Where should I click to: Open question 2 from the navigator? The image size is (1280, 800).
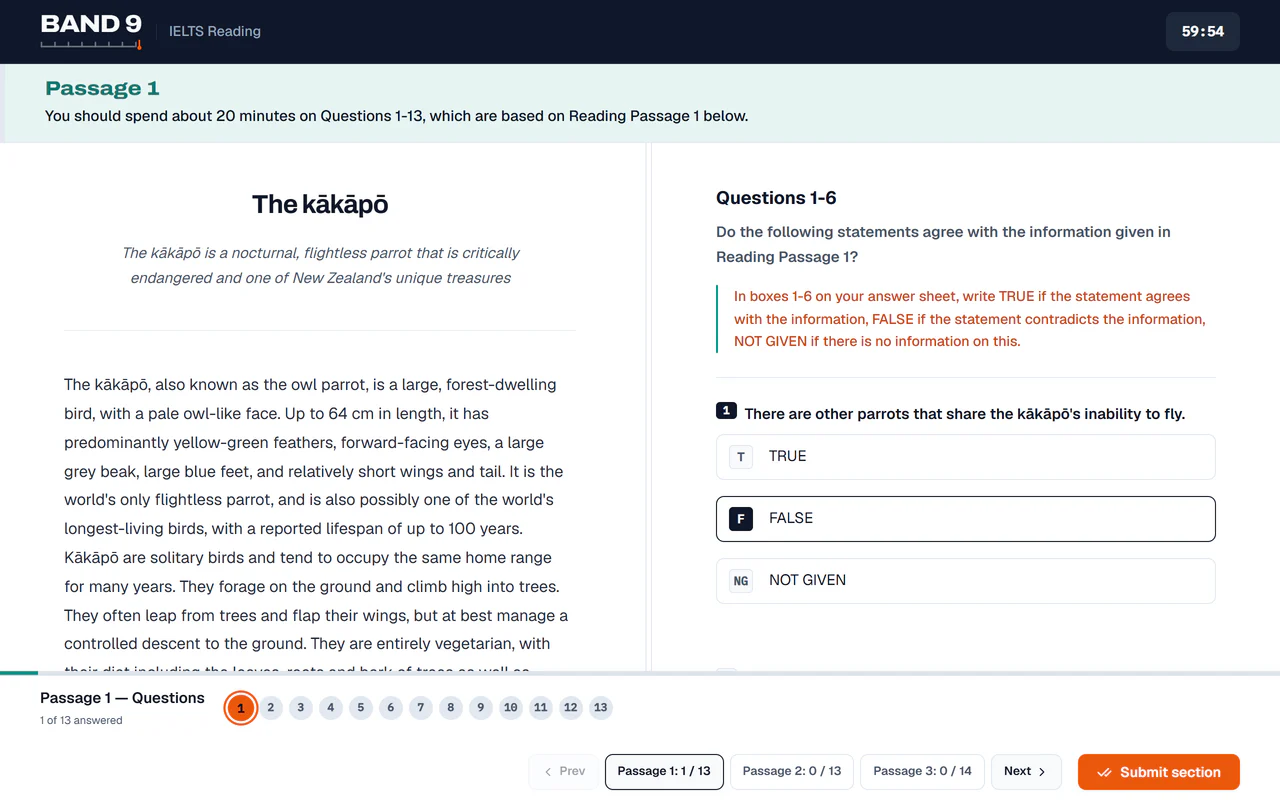[x=270, y=708]
